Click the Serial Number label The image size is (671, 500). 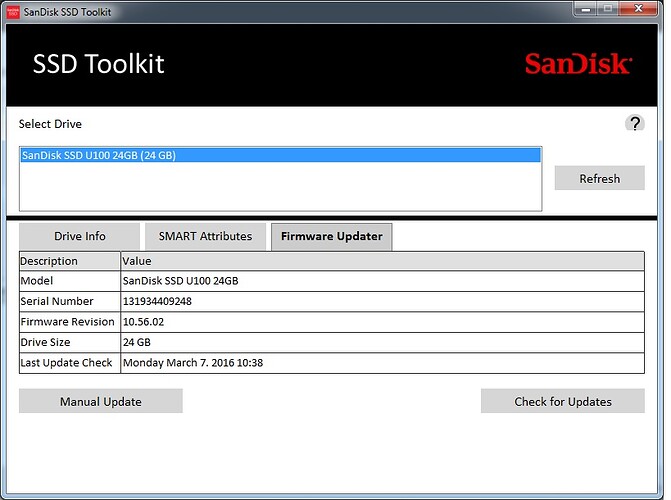(57, 301)
